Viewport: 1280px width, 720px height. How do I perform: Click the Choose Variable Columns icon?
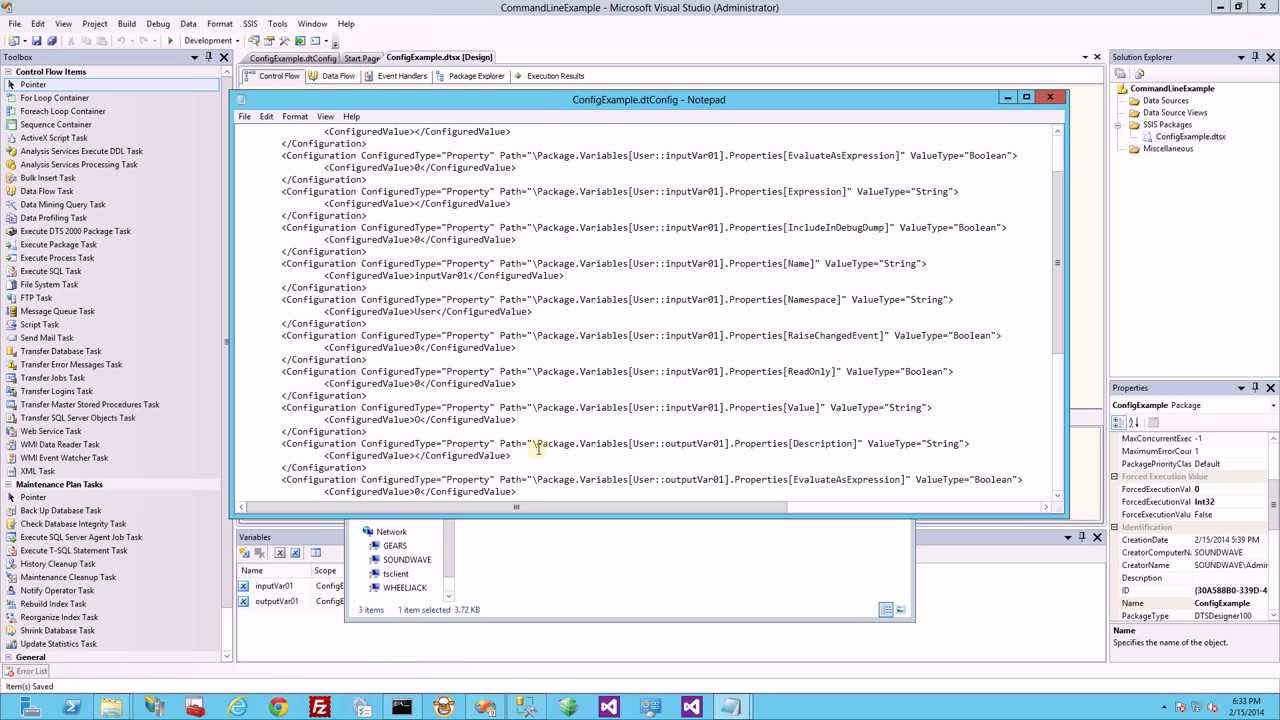click(x=315, y=553)
